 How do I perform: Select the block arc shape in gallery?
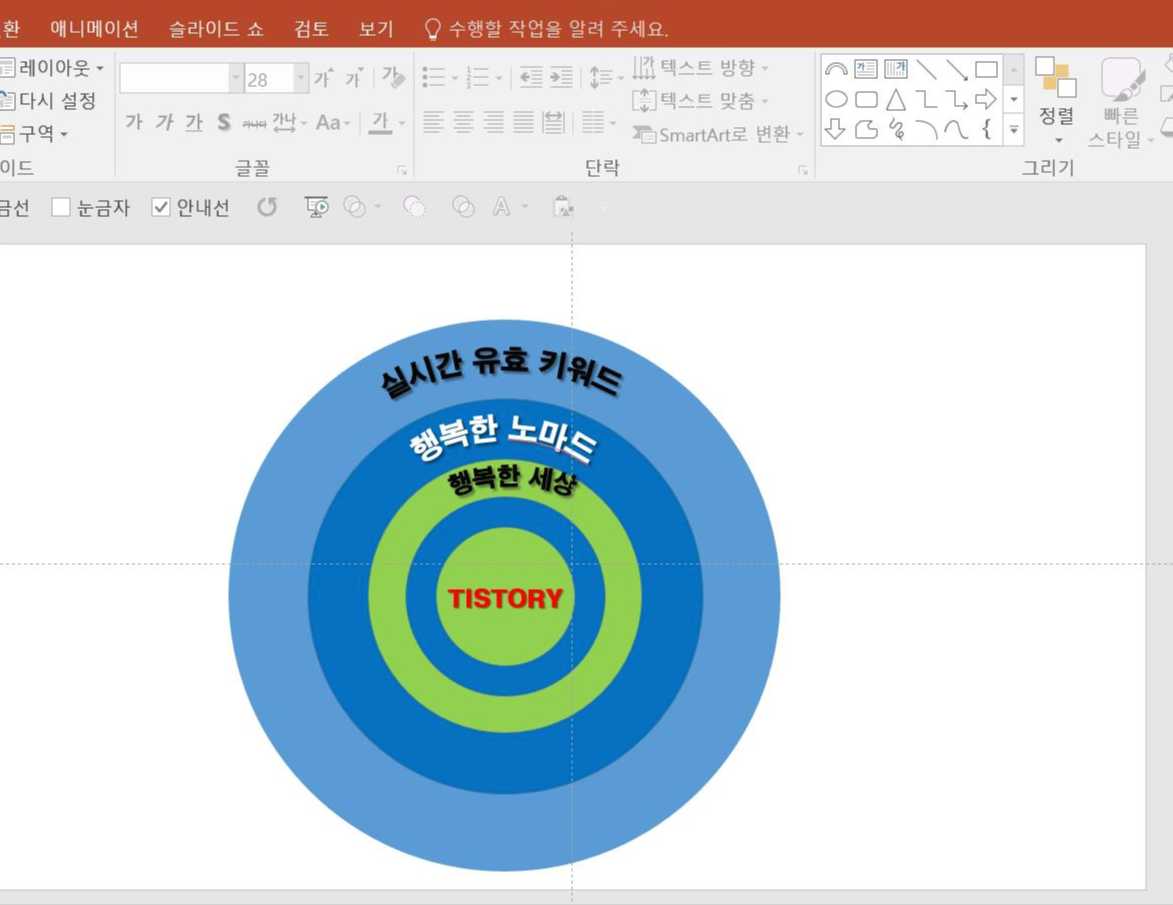836,70
